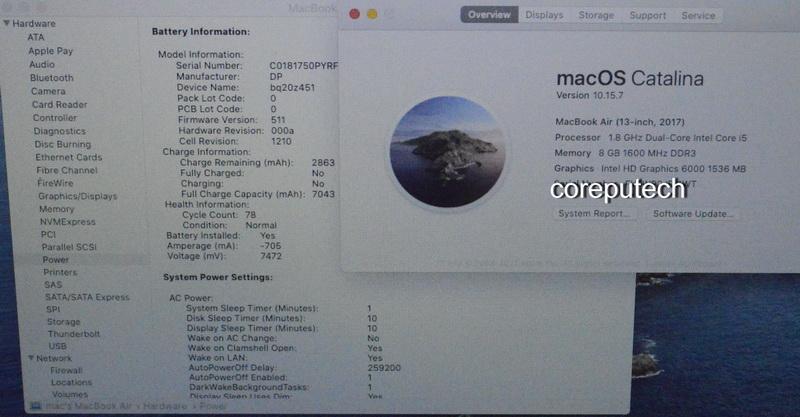Select Power in the sidebar

point(55,260)
